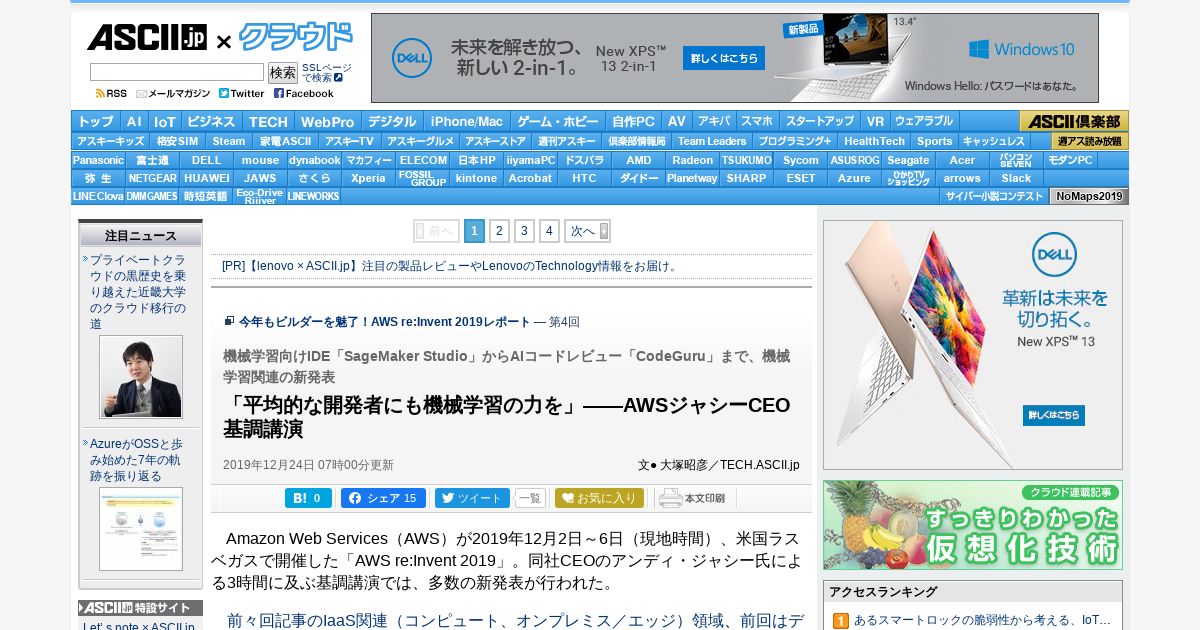
Task: Open thumbnail of man in suit
Action: point(141,377)
